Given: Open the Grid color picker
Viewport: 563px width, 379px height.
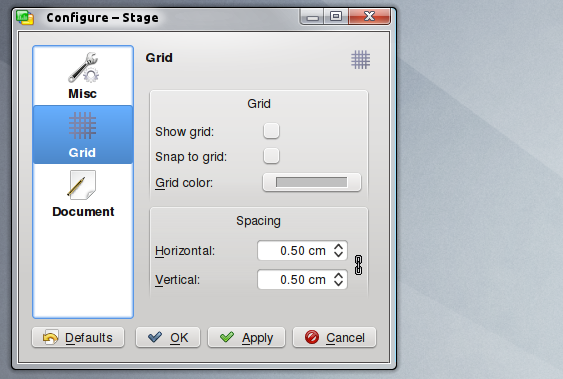Looking at the screenshot, I should pos(312,182).
